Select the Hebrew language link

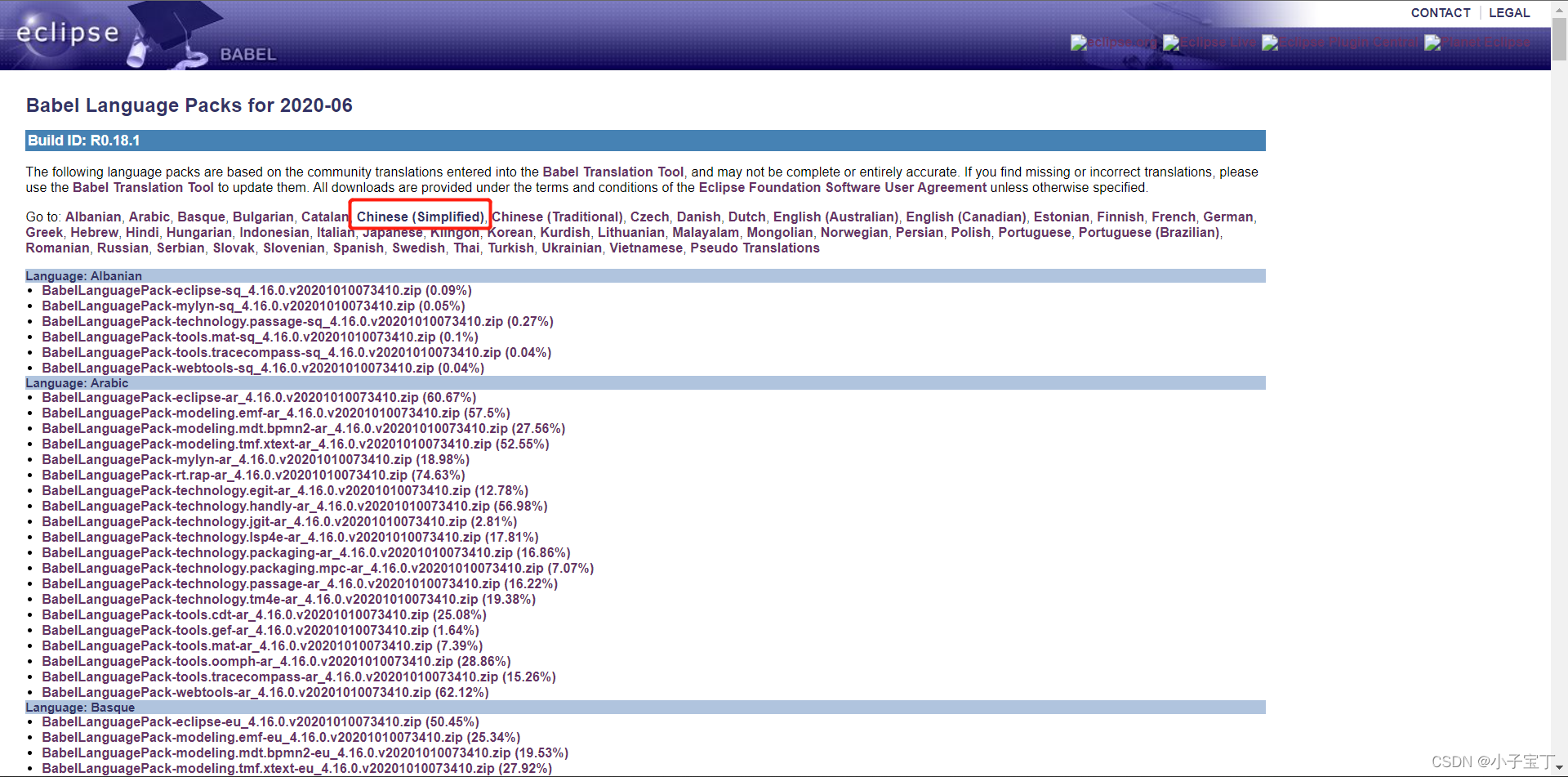(x=94, y=232)
